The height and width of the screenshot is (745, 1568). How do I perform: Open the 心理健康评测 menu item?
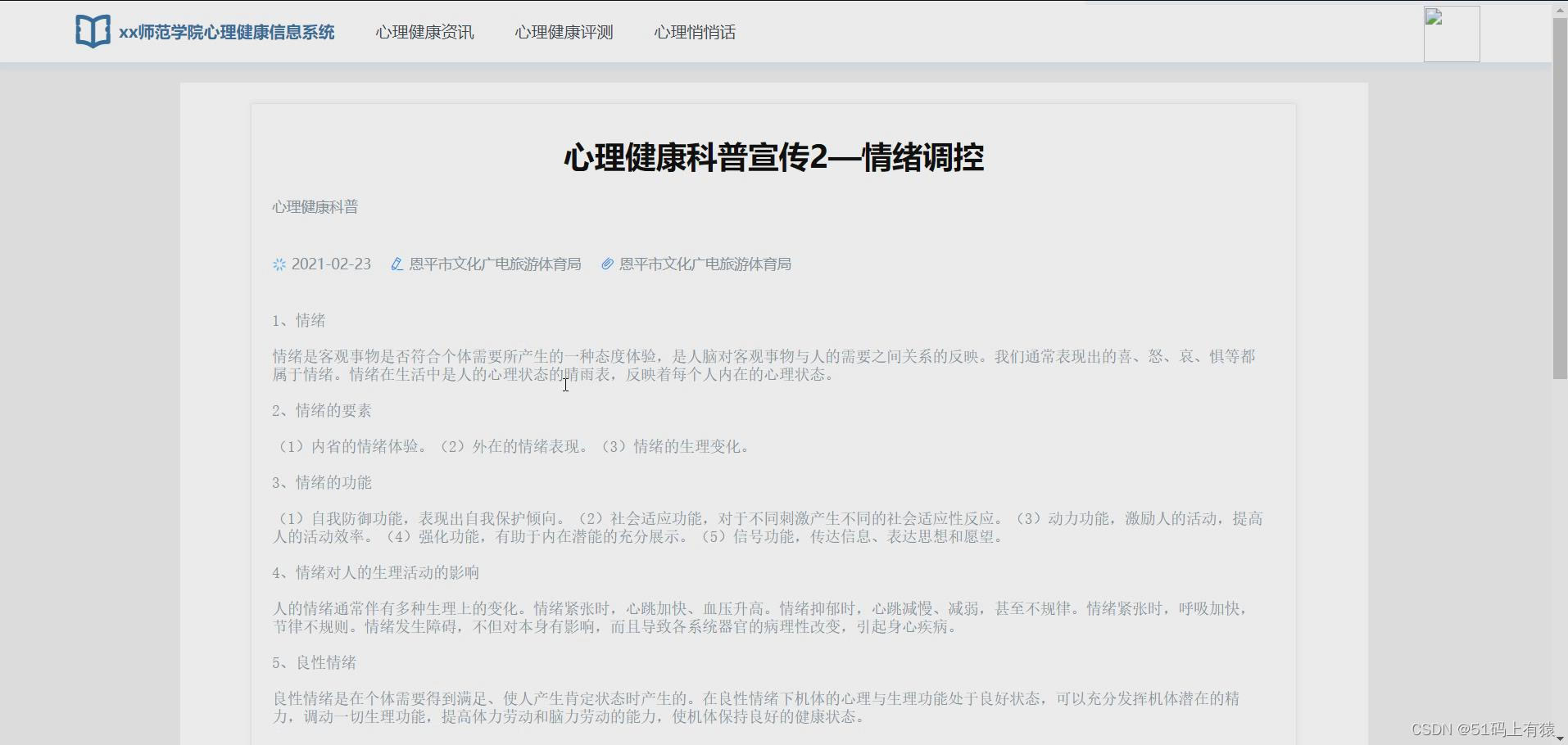[564, 32]
